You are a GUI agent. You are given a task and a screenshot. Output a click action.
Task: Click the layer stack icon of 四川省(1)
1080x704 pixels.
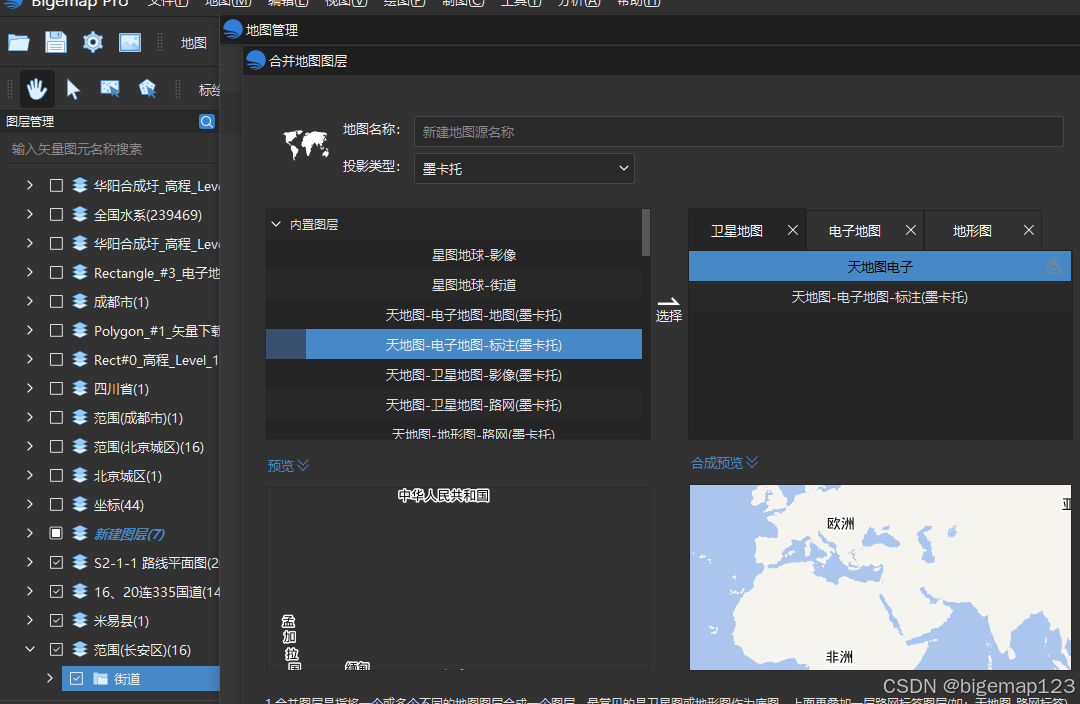(x=80, y=389)
